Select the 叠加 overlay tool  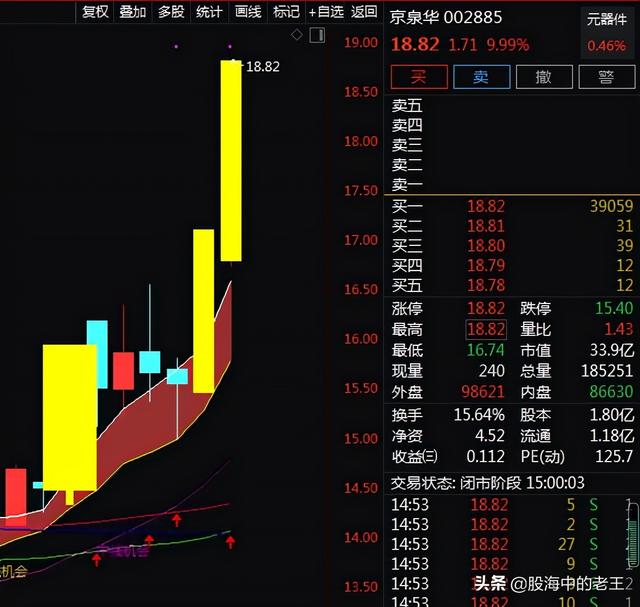tap(133, 12)
